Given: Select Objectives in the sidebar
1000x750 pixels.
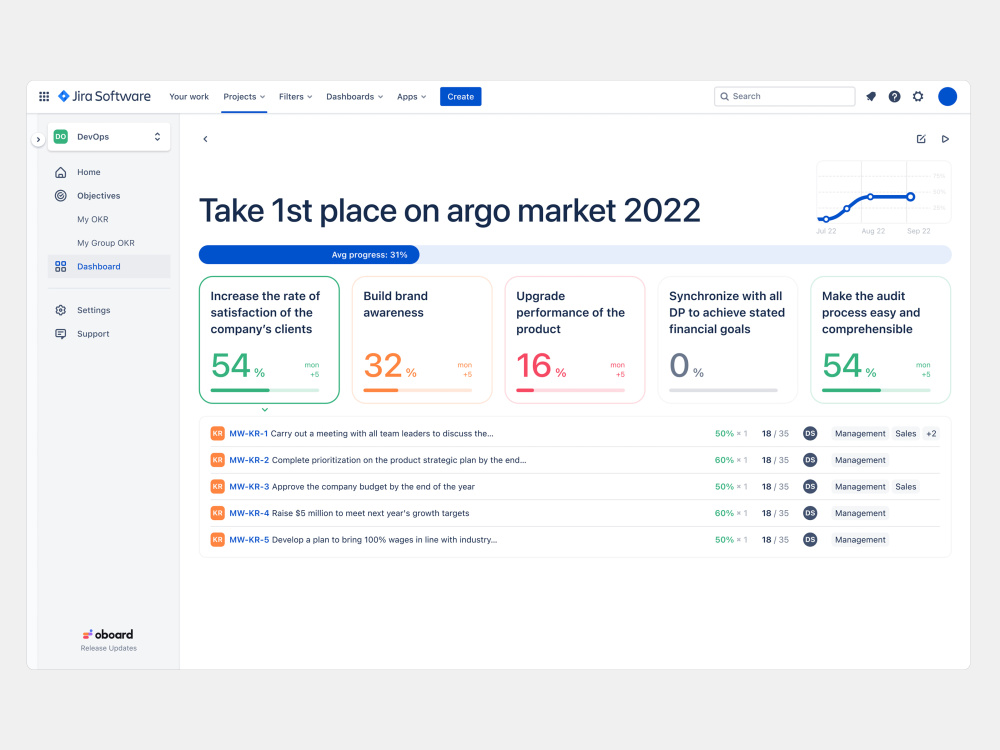Looking at the screenshot, I should (x=98, y=196).
